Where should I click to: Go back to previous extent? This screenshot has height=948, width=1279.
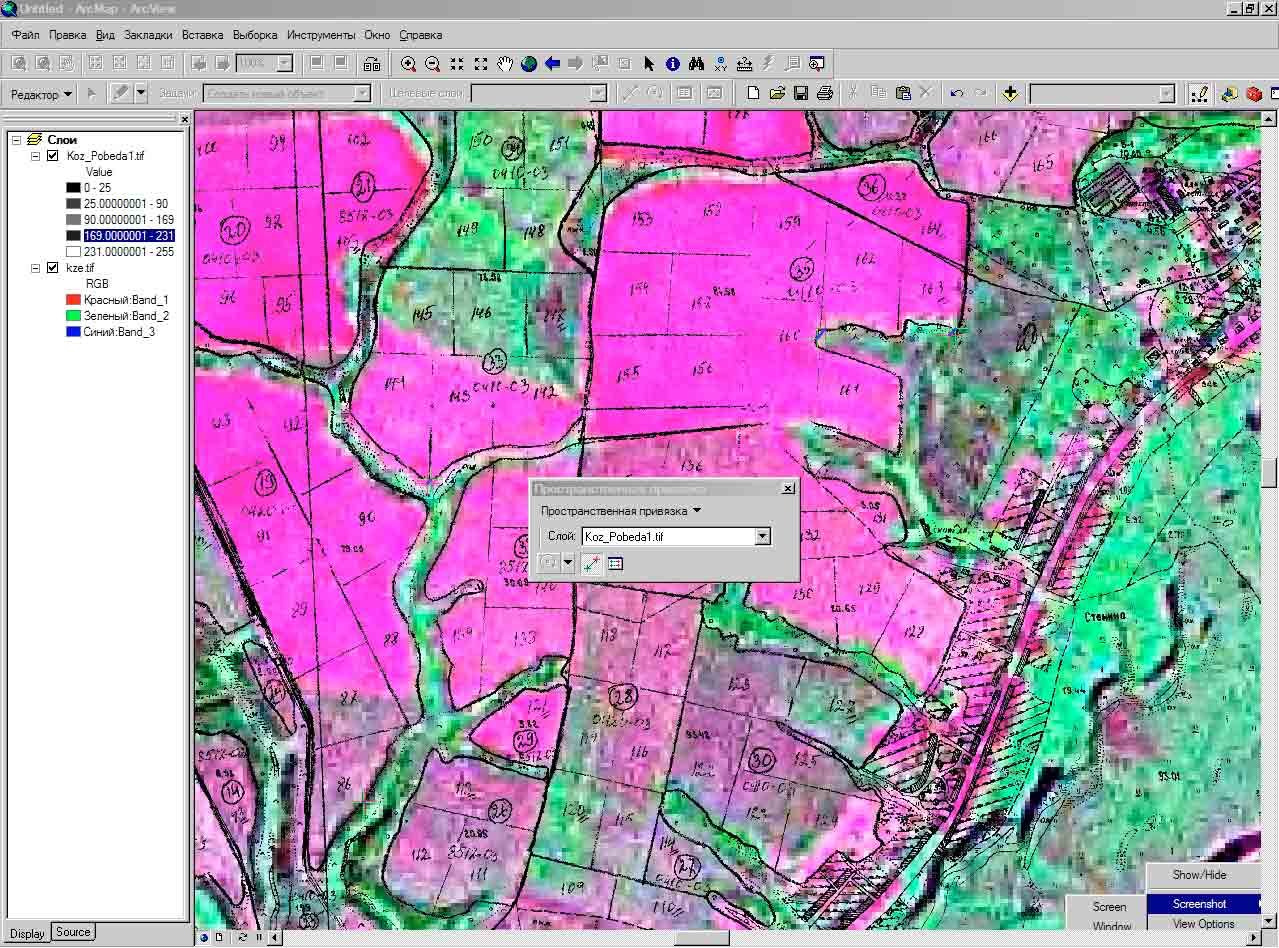pos(552,64)
